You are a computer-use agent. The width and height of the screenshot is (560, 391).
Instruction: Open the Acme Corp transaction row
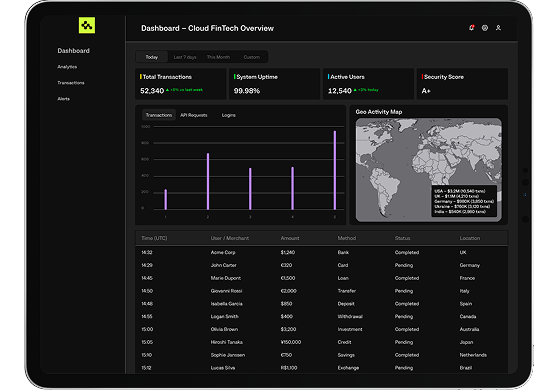pos(321,252)
